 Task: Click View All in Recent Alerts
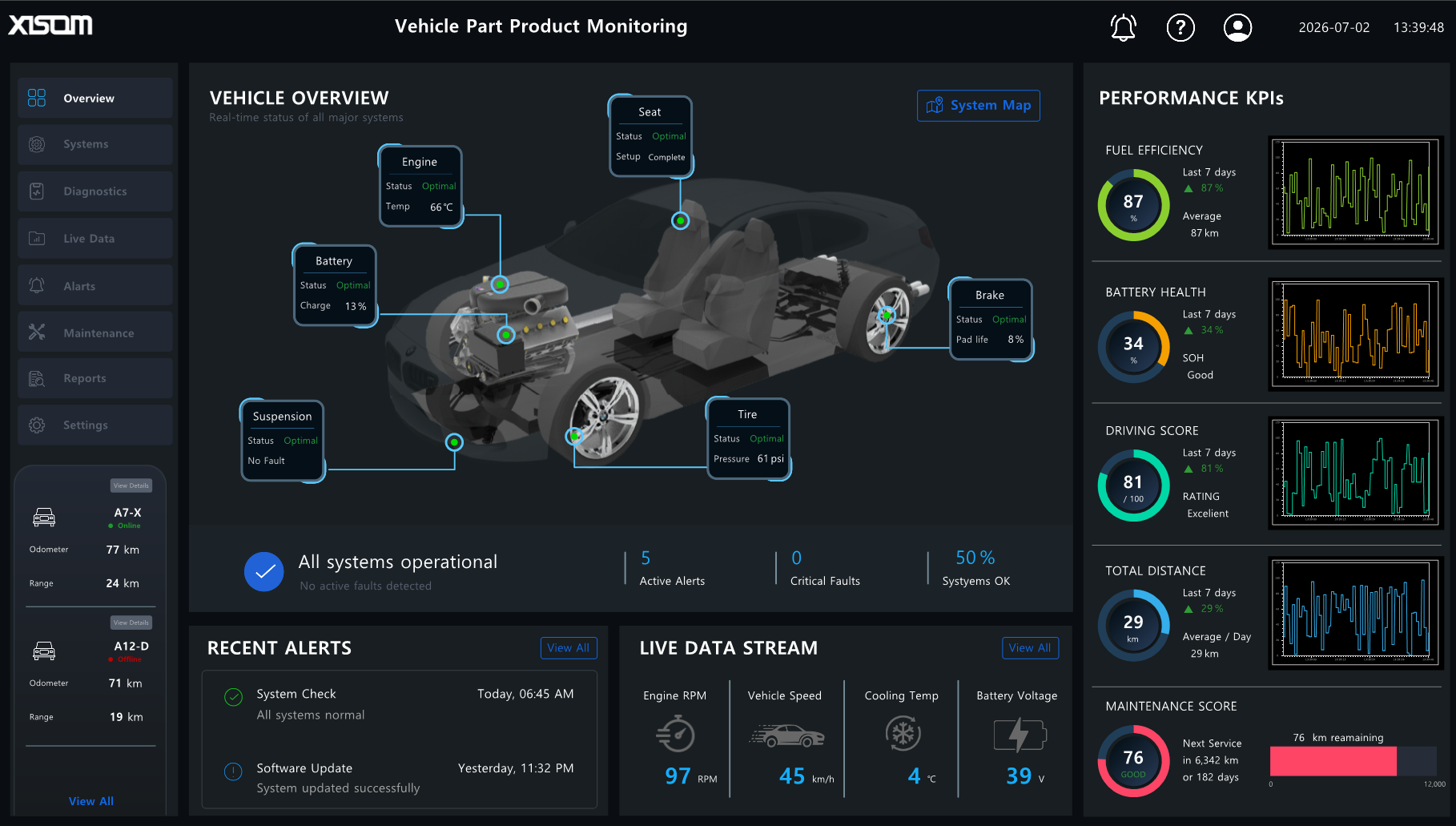569,648
